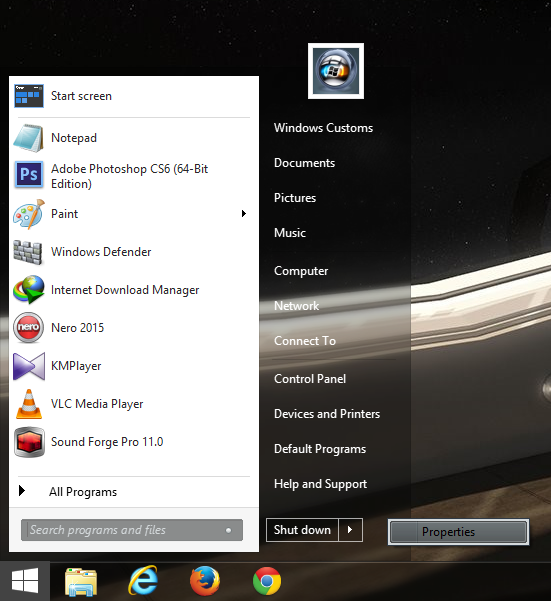Image resolution: width=551 pixels, height=601 pixels.
Task: Open Default Programs
Action: click(320, 449)
